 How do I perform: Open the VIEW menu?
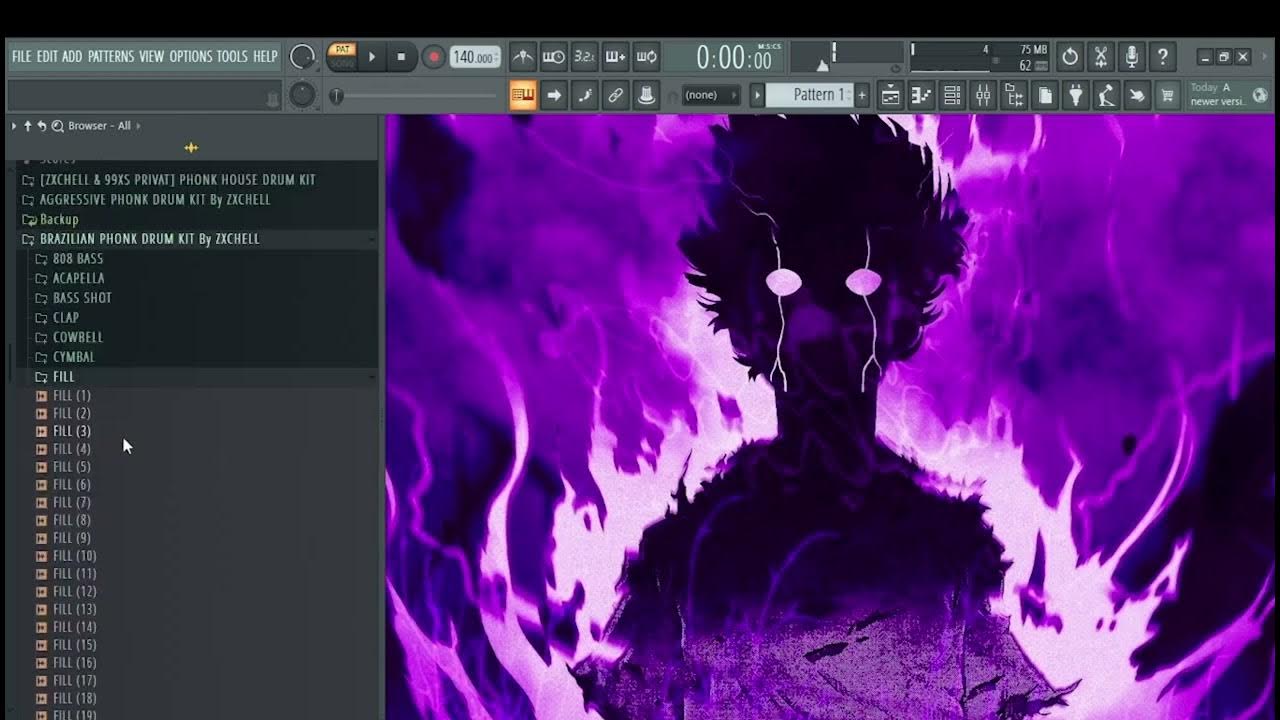point(151,56)
